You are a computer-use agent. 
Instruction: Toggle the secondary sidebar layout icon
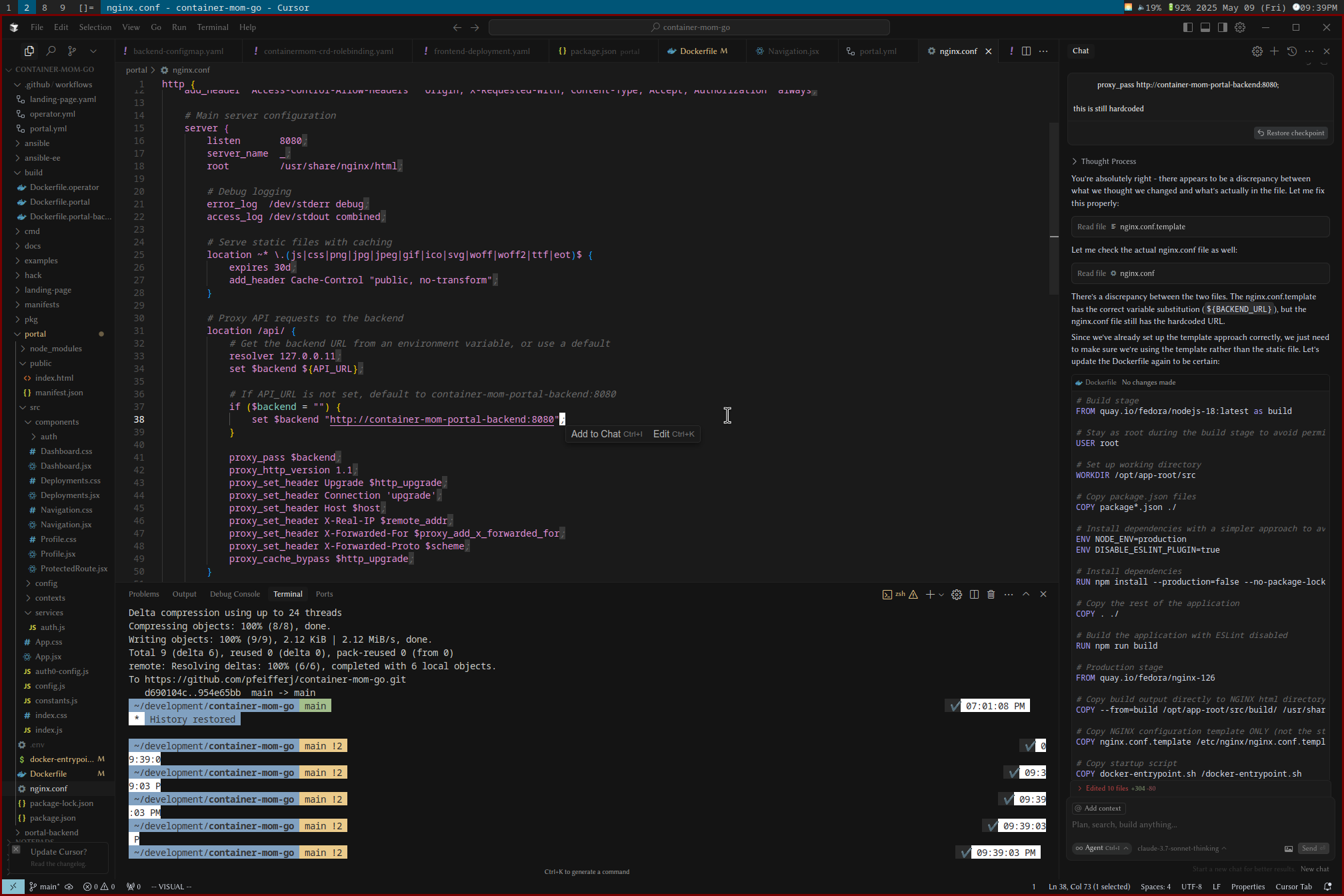1222,27
